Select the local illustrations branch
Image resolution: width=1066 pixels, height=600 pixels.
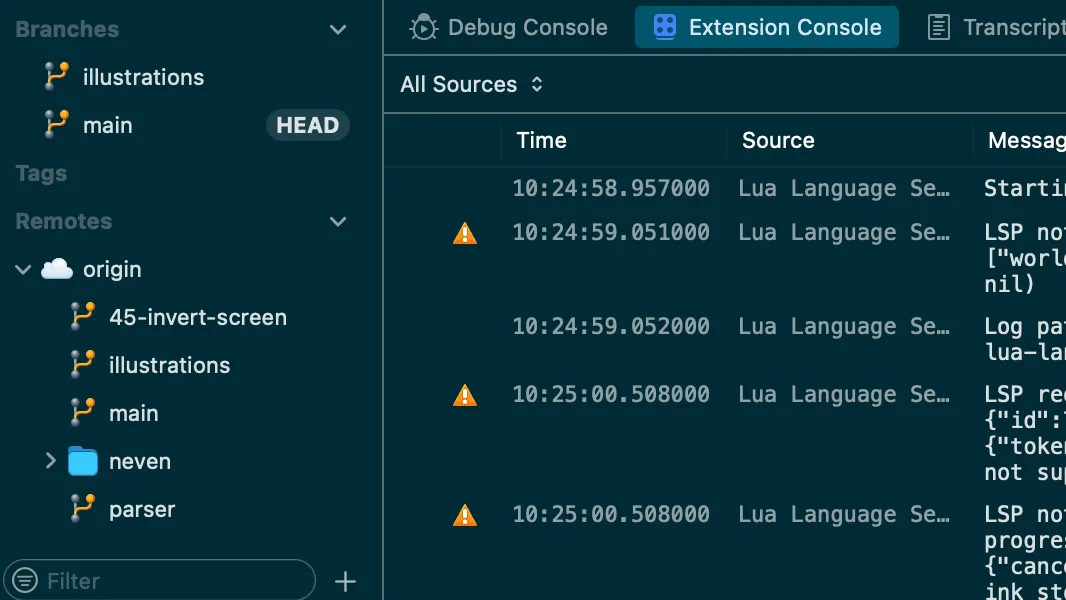click(143, 77)
